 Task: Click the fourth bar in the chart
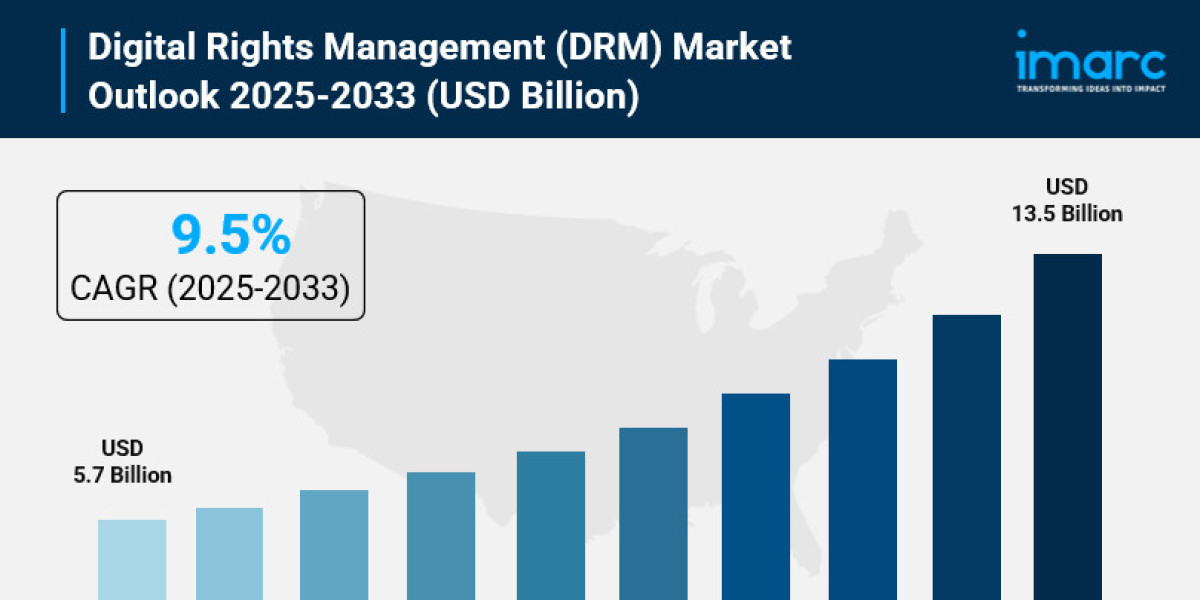[441, 535]
